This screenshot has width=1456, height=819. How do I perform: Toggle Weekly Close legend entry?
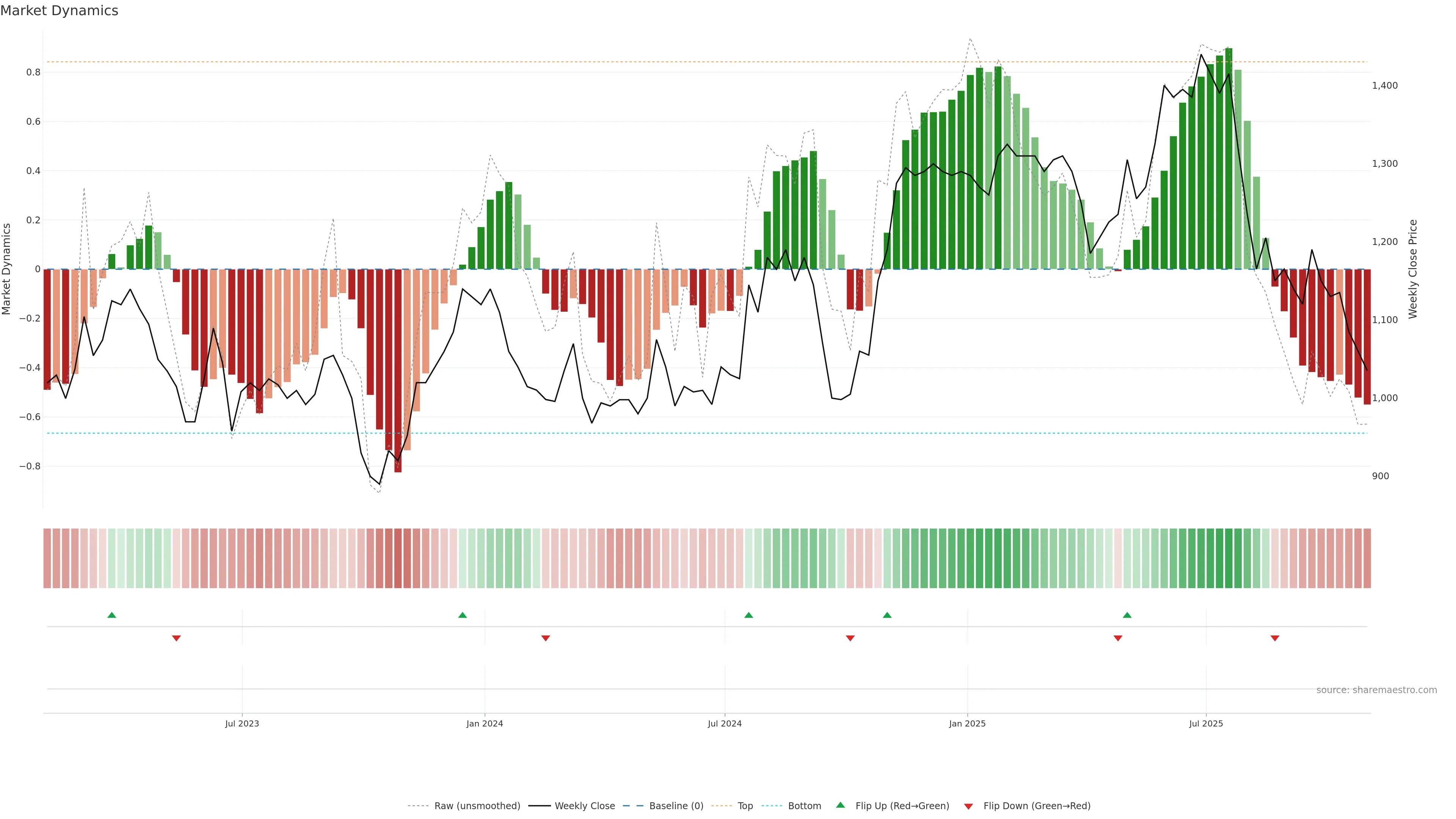[584, 806]
